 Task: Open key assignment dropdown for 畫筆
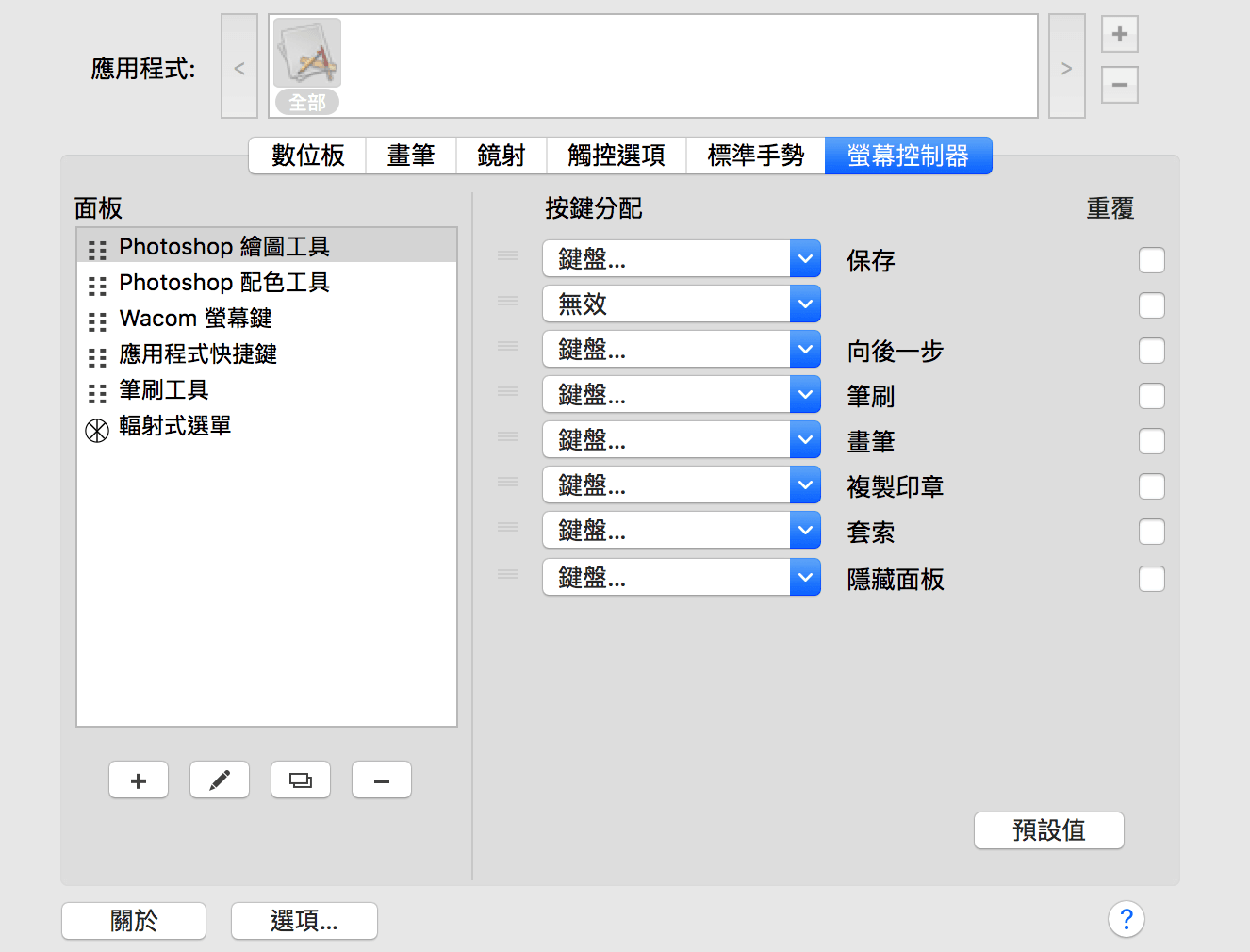tap(682, 439)
